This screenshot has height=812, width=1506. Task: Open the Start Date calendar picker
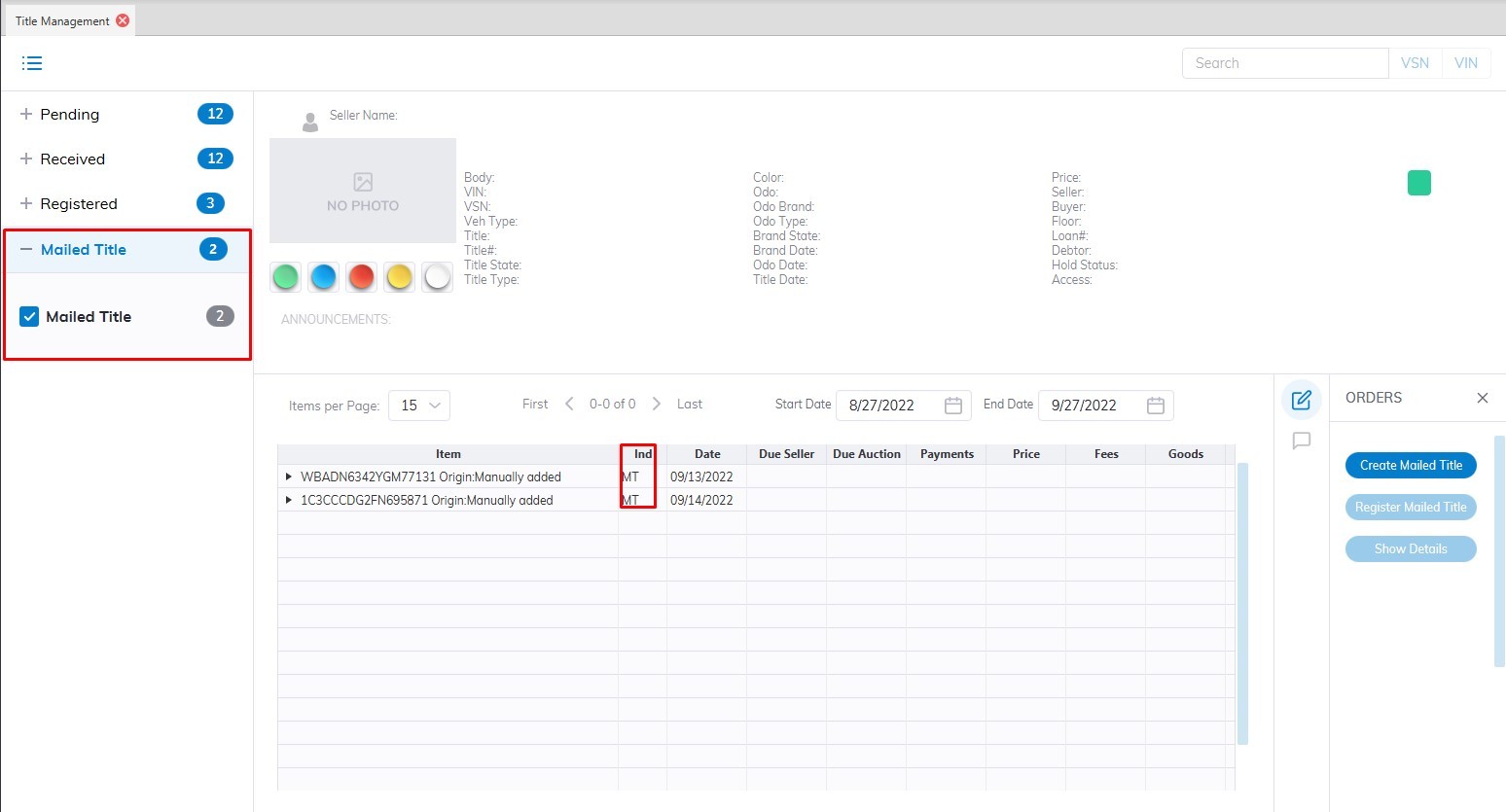pos(952,406)
